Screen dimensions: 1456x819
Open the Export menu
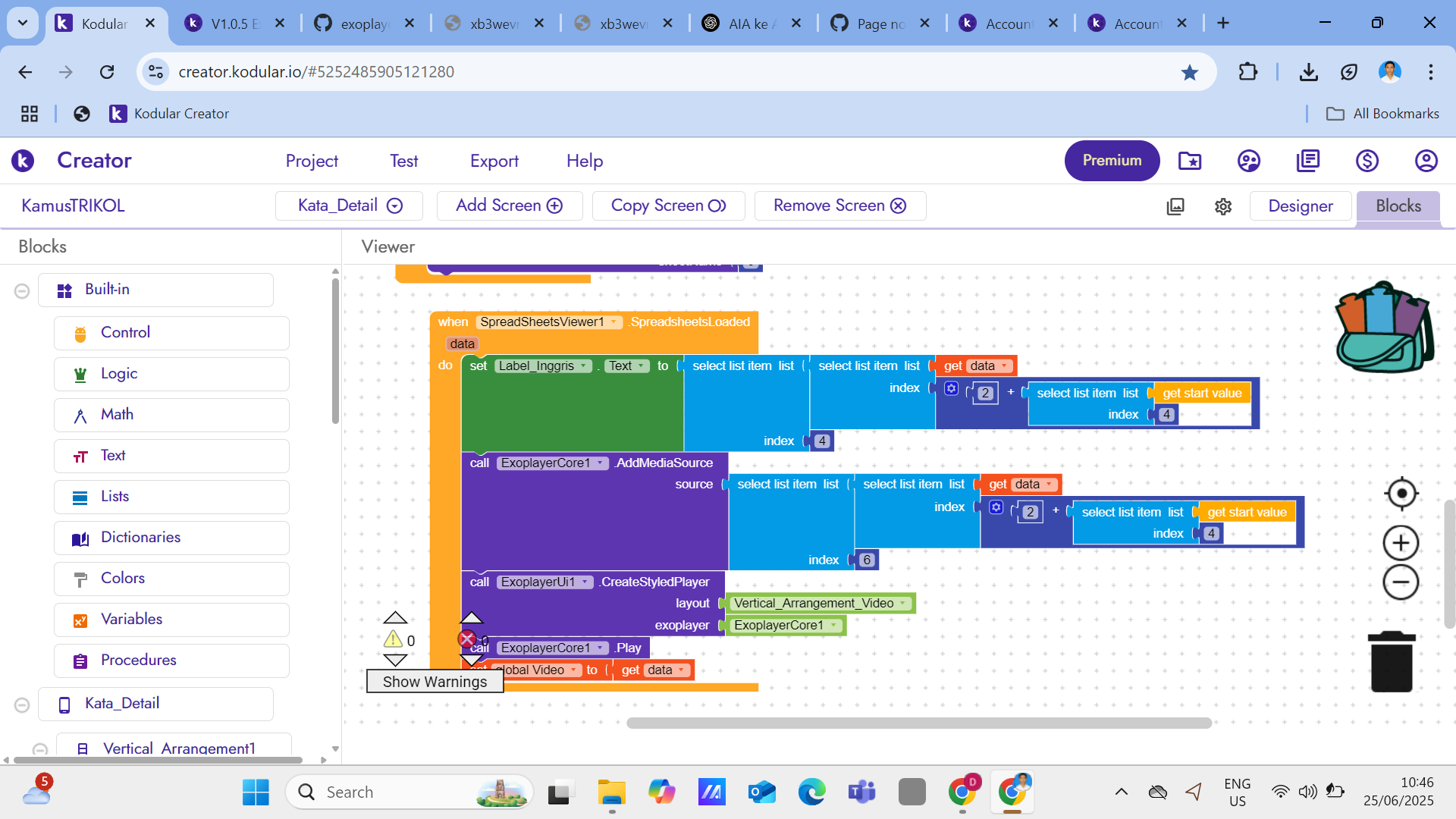494,161
